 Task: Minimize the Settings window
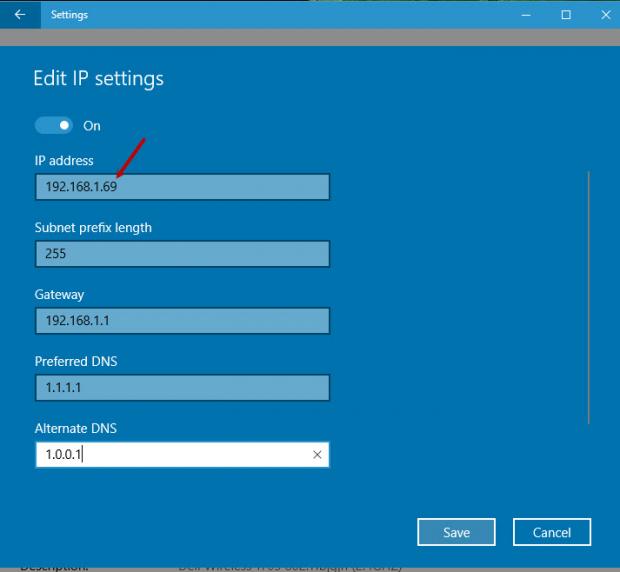520,15
